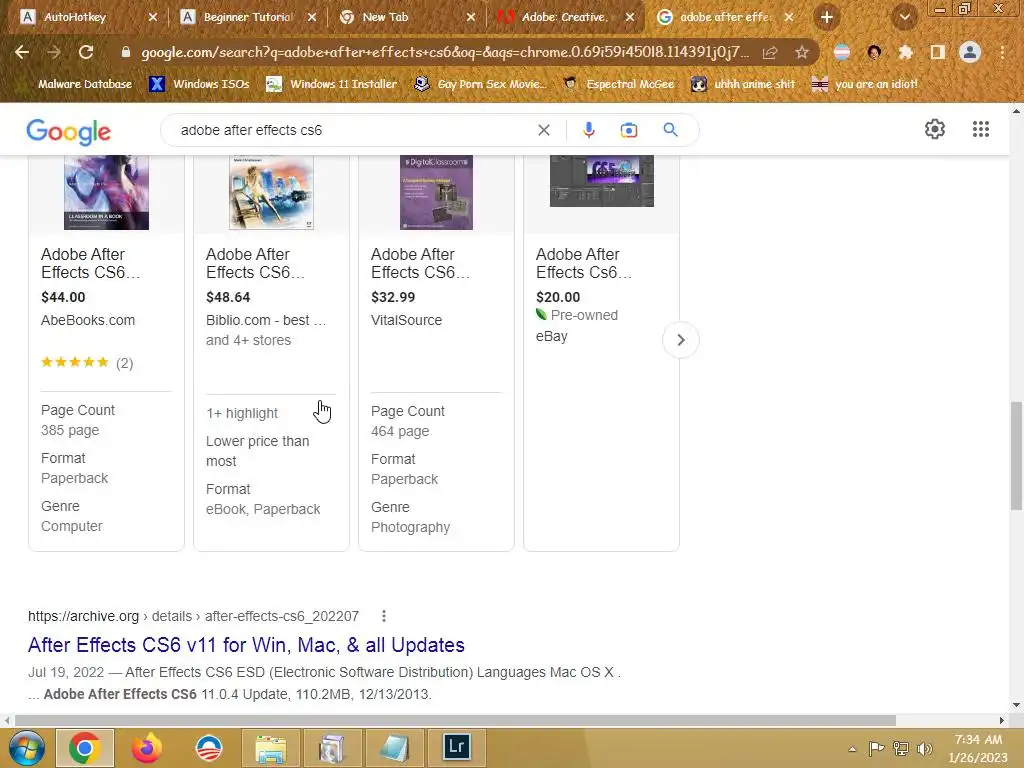Click the 'and 4+ stores' text
Viewport: 1024px width, 768px height.
point(248,340)
